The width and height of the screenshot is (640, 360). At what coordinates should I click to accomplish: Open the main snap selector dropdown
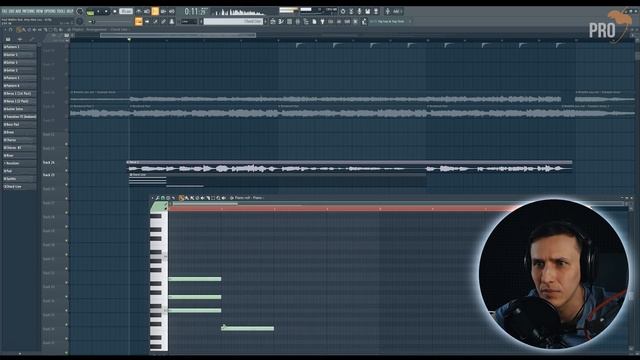(189, 21)
